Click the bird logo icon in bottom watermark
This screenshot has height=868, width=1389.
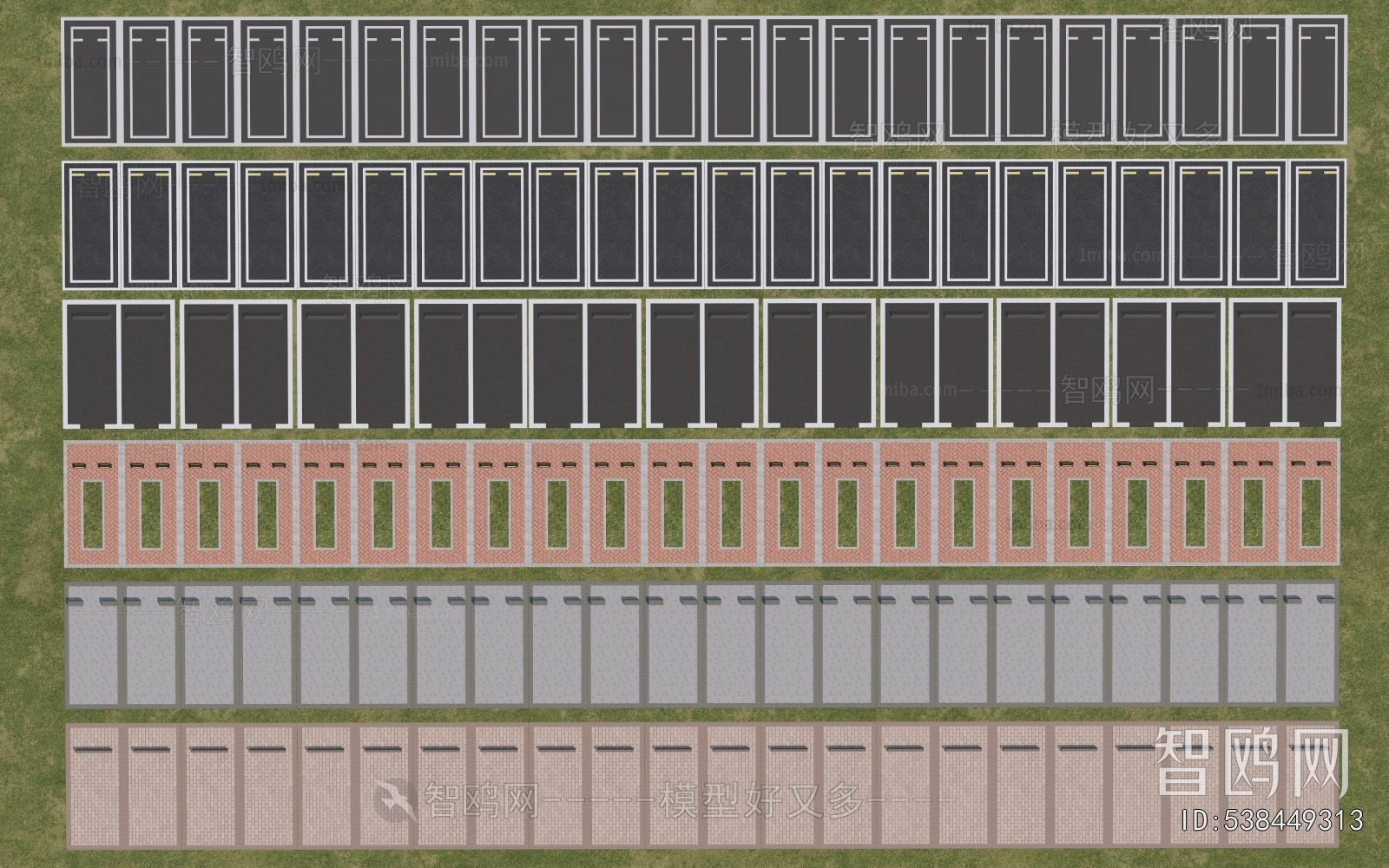tap(393, 797)
